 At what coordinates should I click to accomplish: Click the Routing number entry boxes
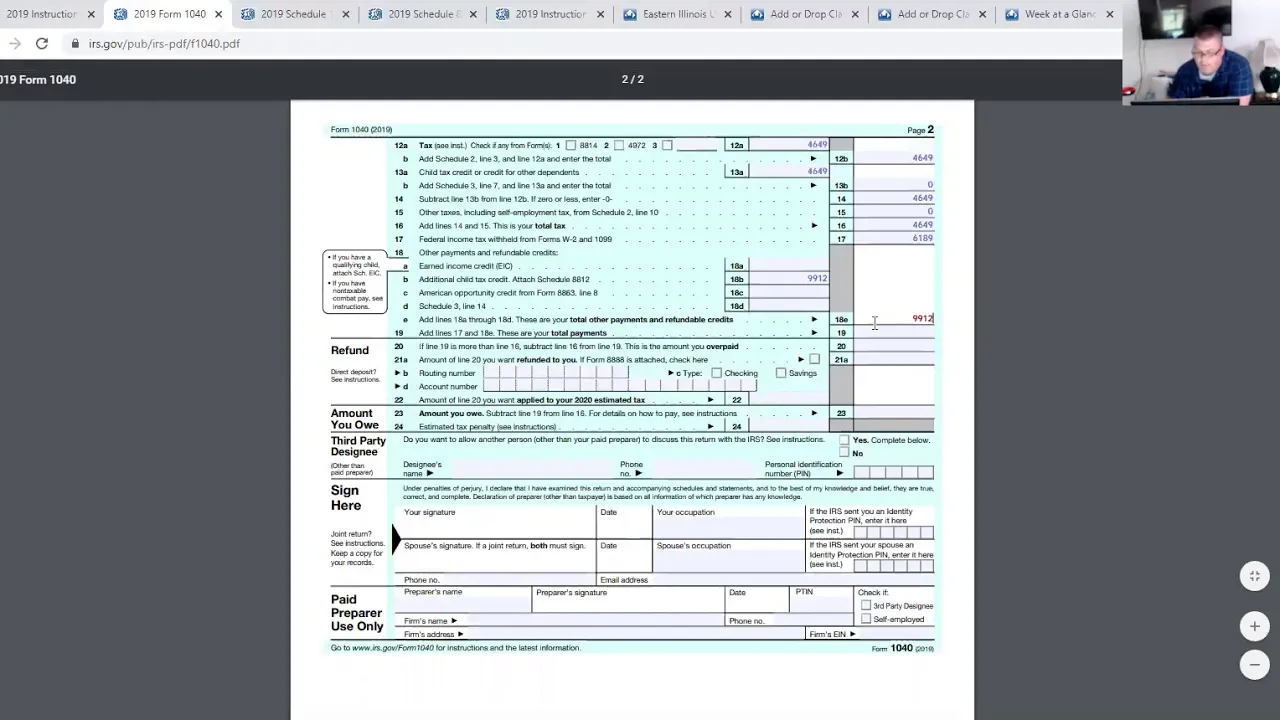coord(556,373)
